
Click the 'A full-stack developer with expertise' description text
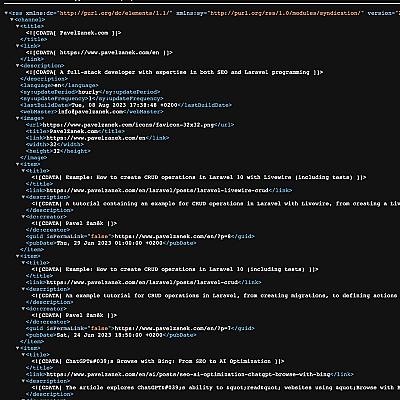[174, 72]
